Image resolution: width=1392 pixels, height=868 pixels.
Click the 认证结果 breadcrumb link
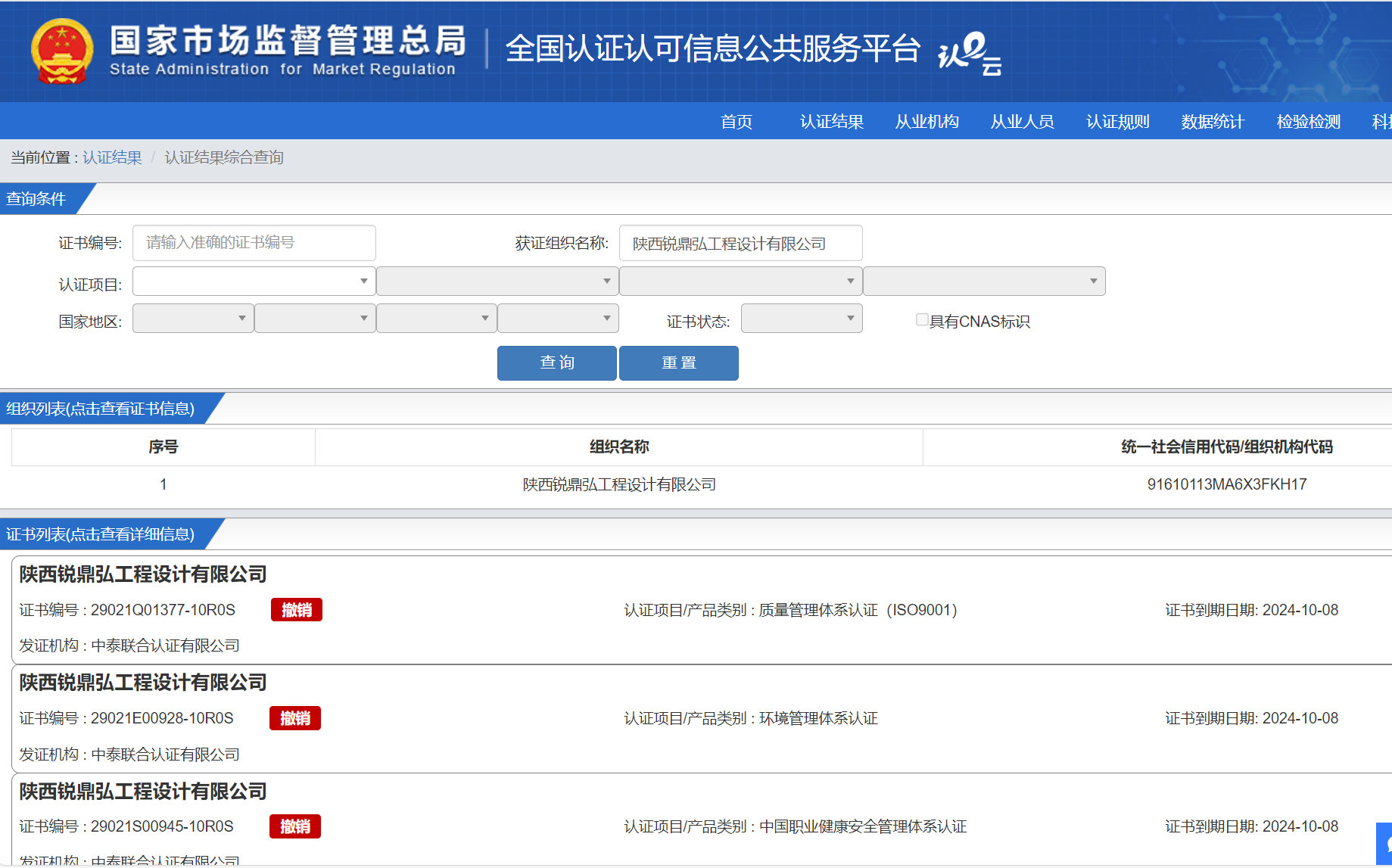pos(112,157)
